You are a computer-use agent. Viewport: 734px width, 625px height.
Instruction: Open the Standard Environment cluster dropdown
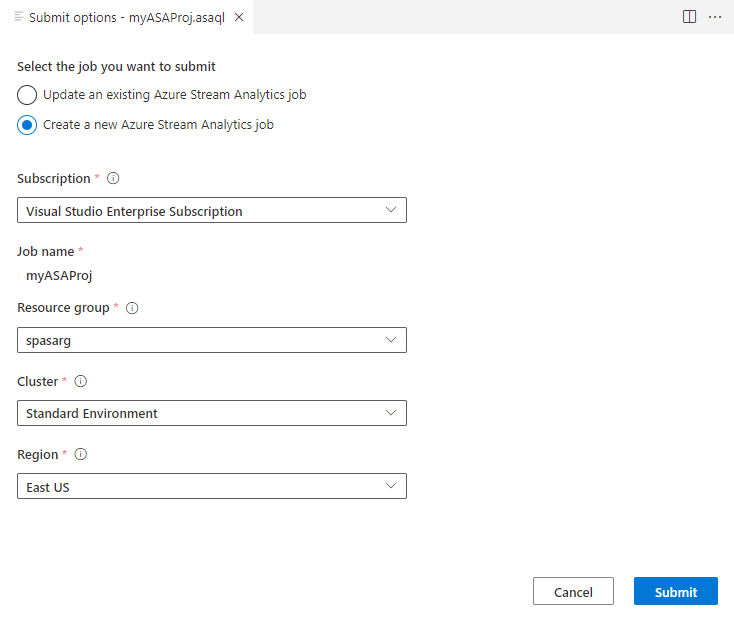(x=212, y=413)
